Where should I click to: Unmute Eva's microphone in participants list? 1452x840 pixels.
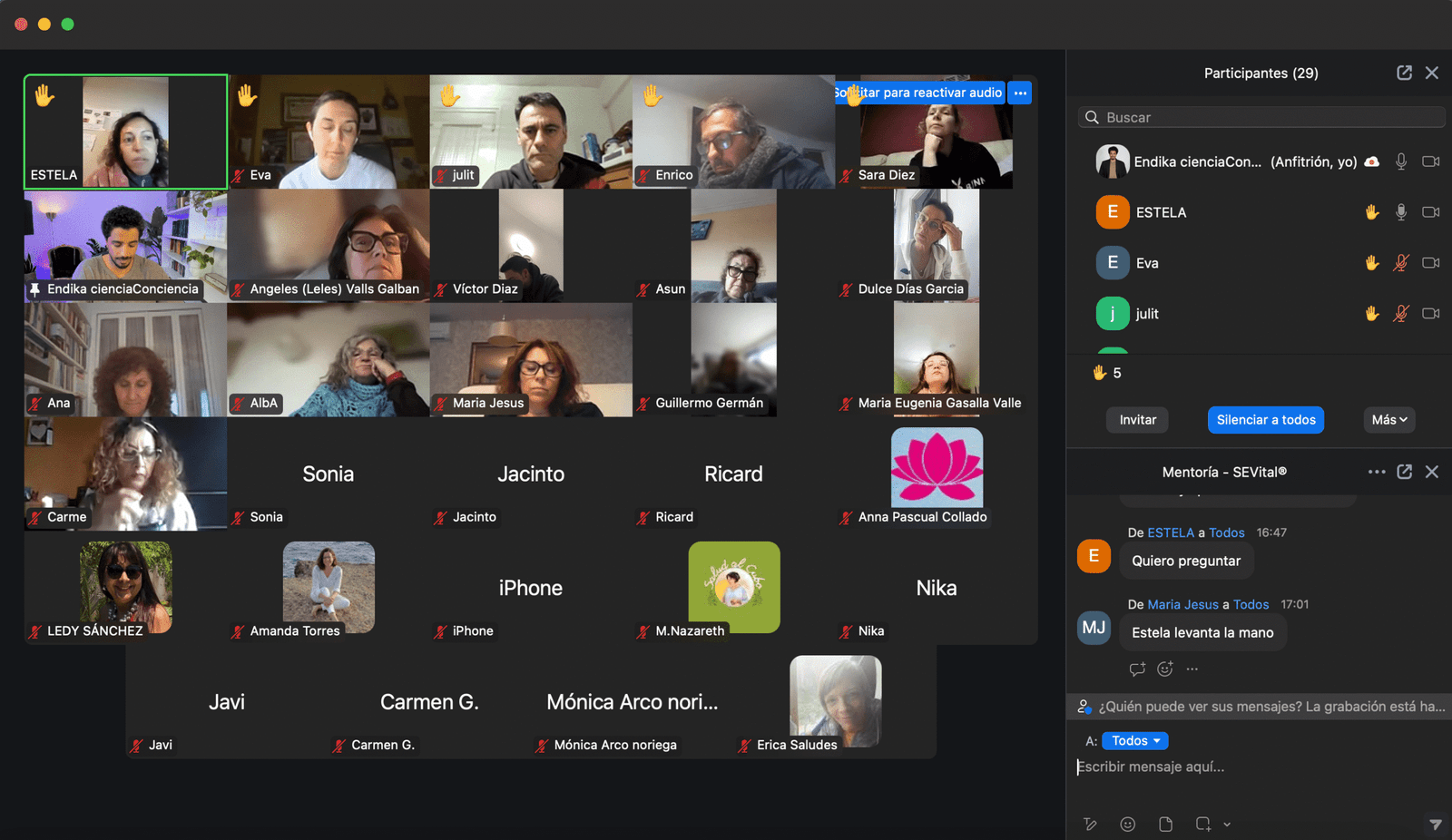tap(1401, 263)
